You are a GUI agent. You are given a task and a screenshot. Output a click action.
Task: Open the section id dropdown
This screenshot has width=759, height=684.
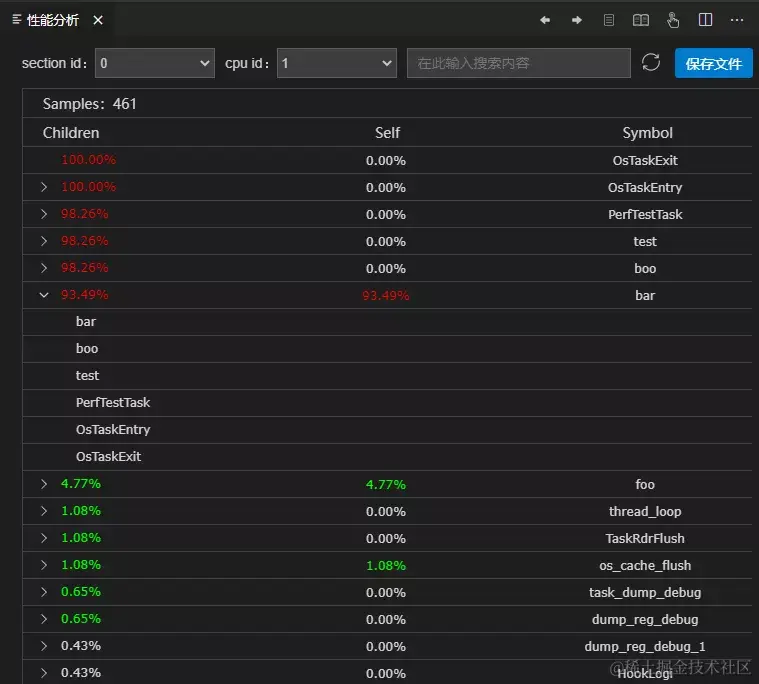tap(154, 63)
